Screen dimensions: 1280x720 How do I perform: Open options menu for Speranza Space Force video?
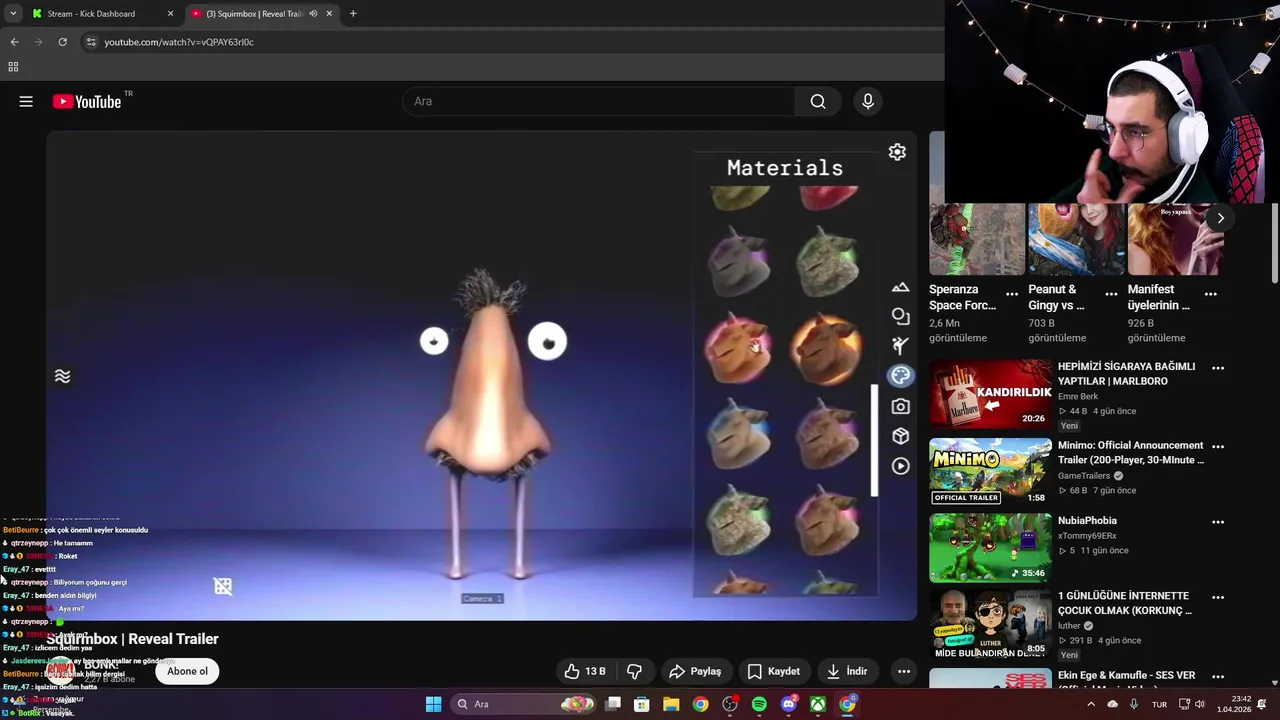click(x=1012, y=294)
